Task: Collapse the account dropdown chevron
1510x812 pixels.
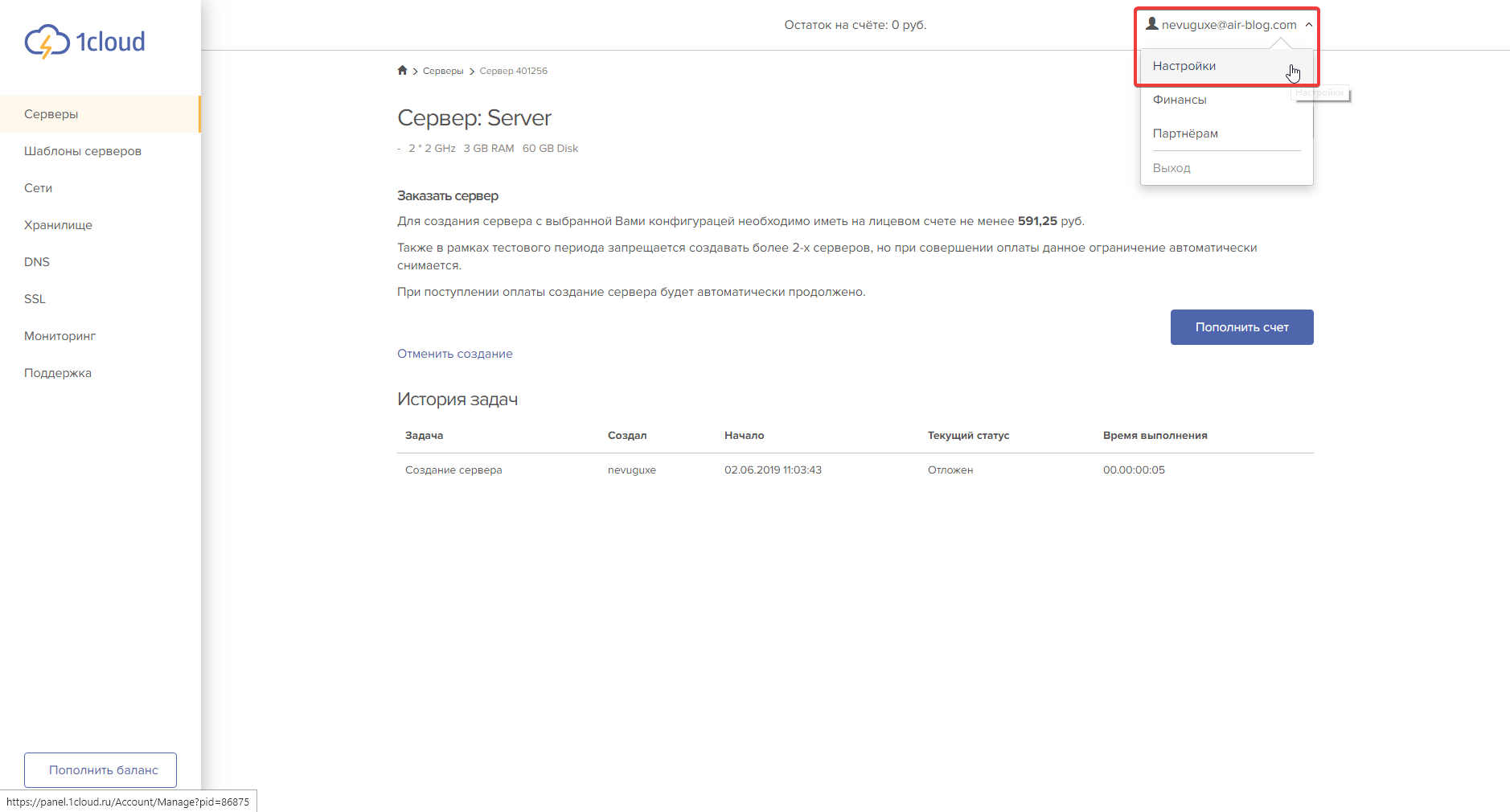Action: pyautogui.click(x=1309, y=25)
